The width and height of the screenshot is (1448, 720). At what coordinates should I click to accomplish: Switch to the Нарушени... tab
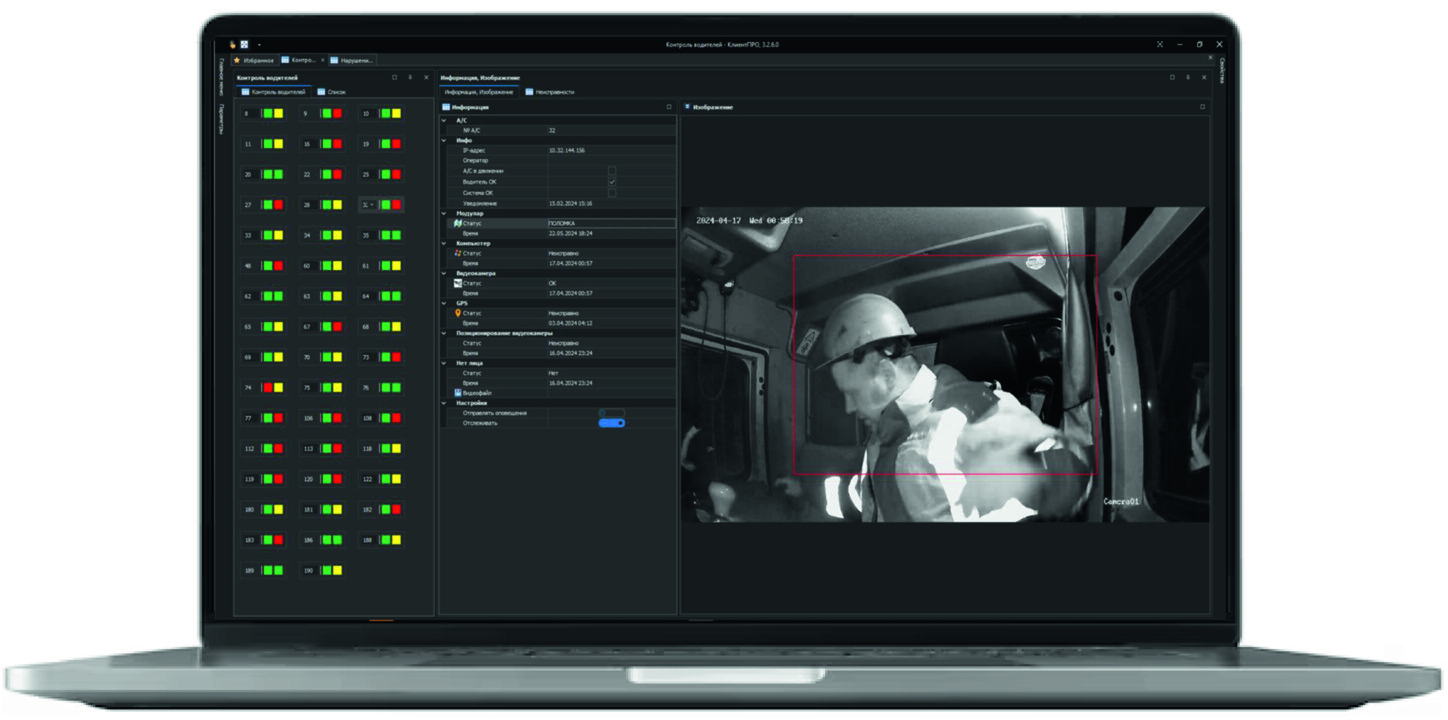[352, 60]
